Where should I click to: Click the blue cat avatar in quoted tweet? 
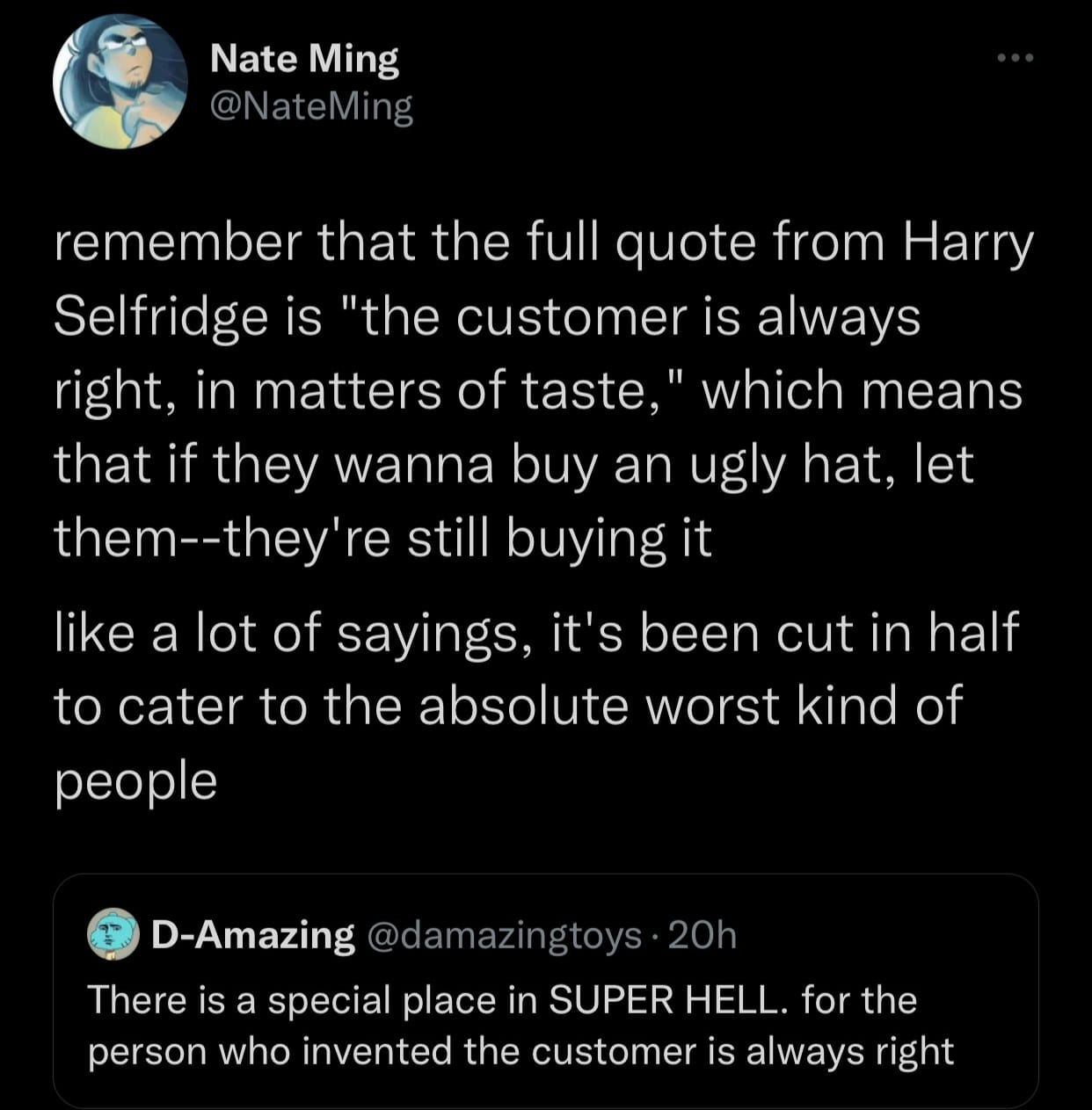(x=113, y=935)
